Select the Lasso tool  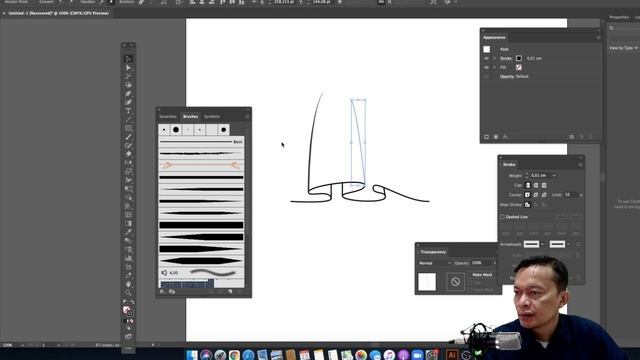point(129,85)
